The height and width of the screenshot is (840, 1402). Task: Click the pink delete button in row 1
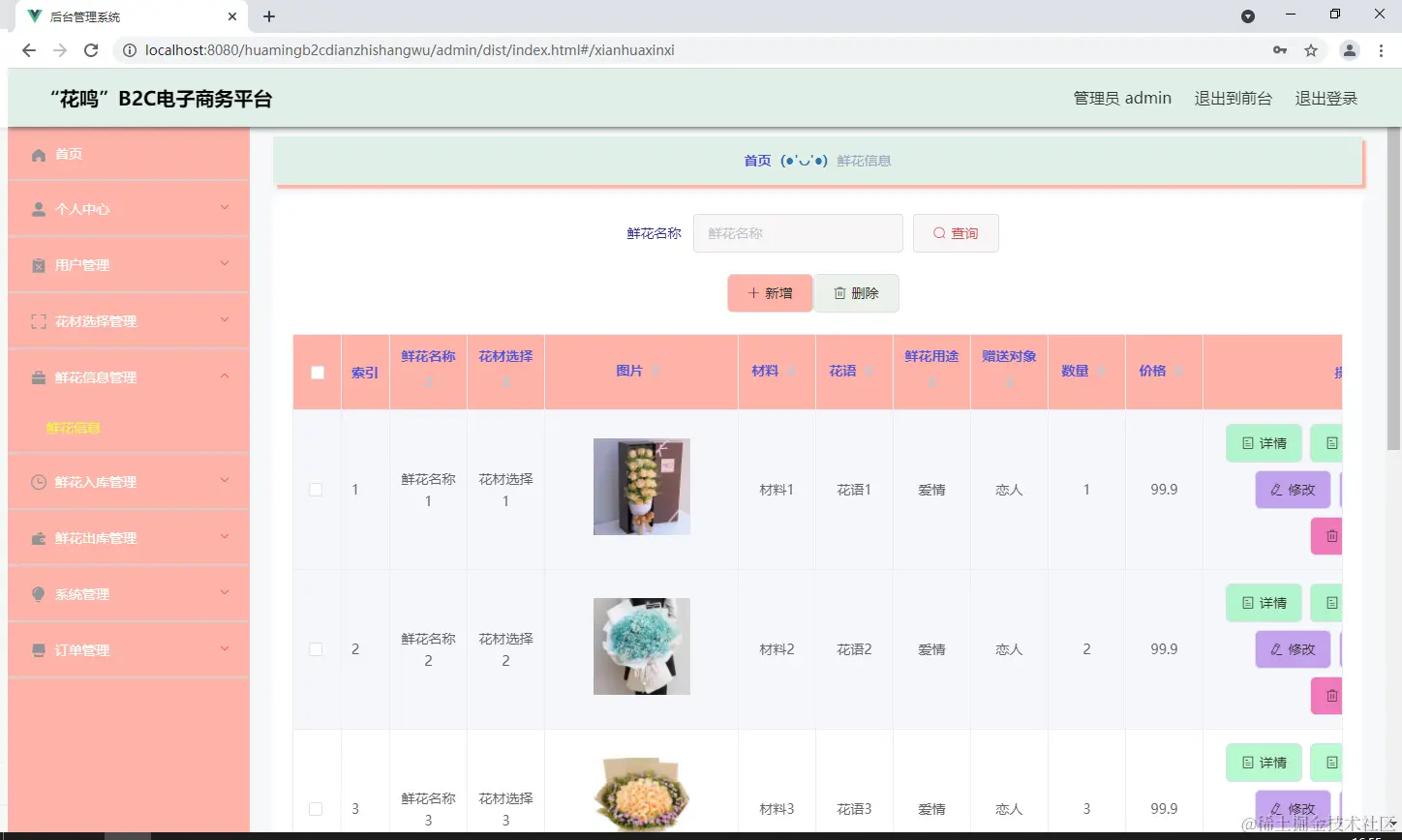1326,535
